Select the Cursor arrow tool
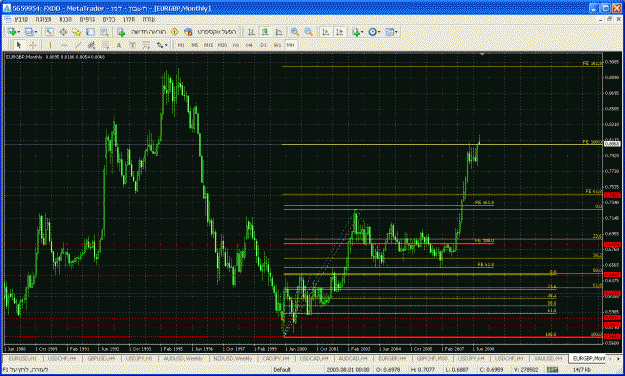The height and width of the screenshot is (376, 625). click(18, 45)
